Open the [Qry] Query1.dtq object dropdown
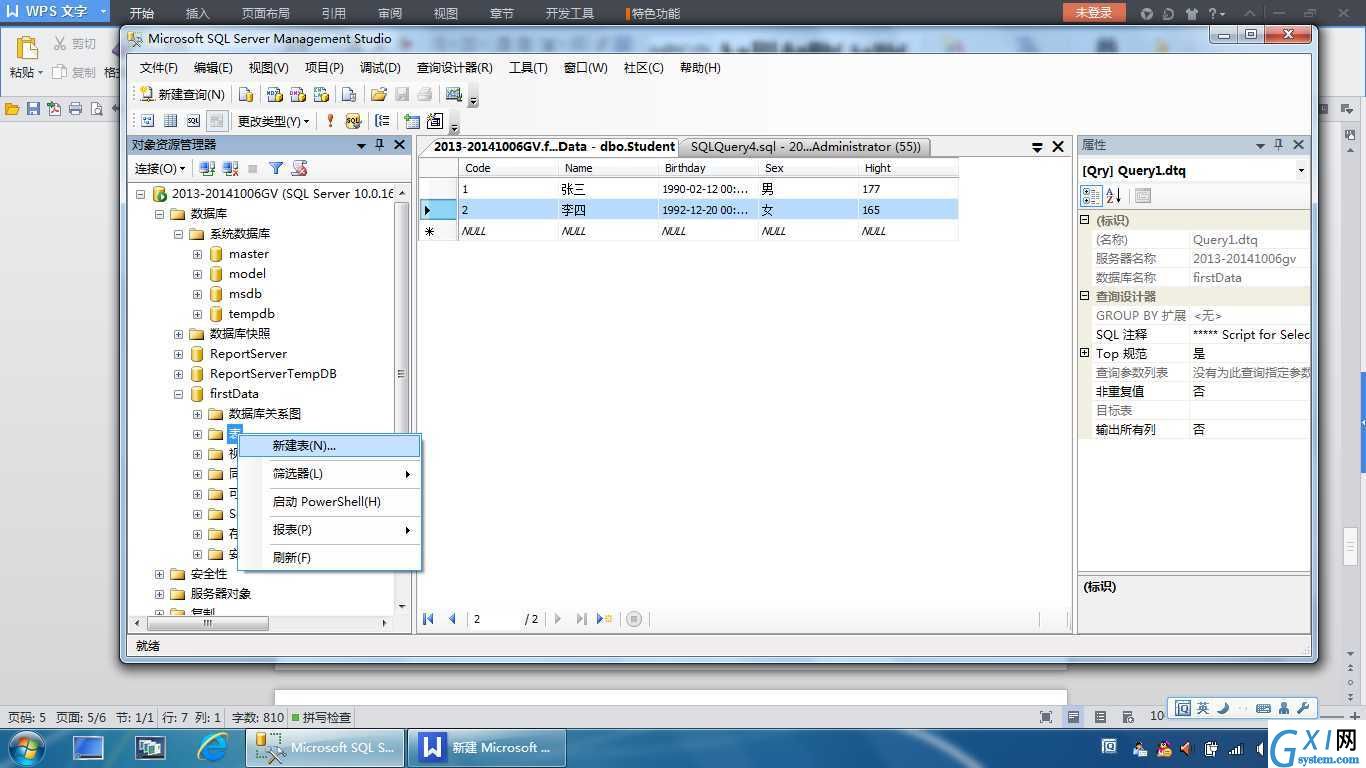This screenshot has height=768, width=1366. pos(1301,171)
